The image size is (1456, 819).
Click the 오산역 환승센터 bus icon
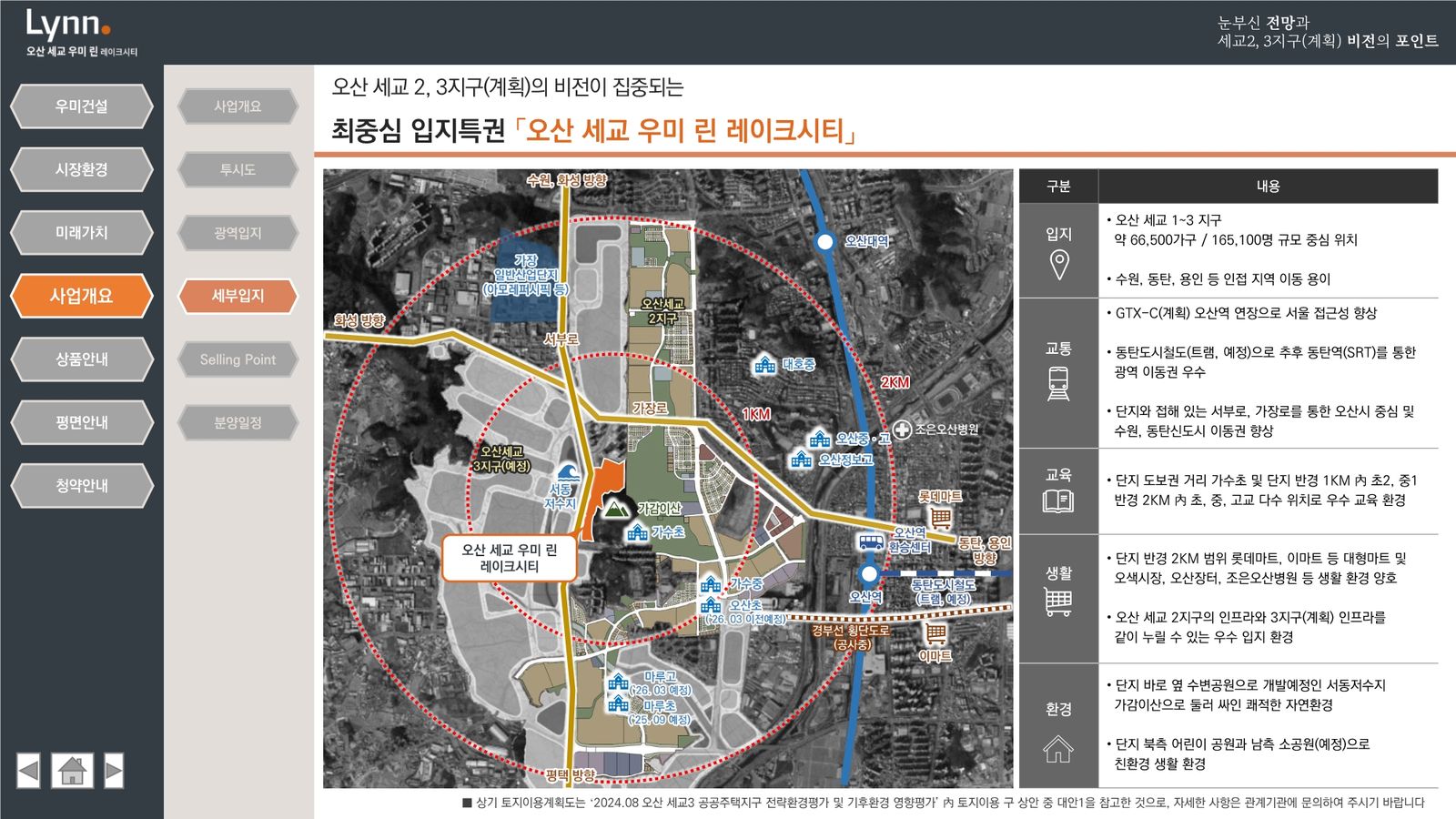coord(872,542)
